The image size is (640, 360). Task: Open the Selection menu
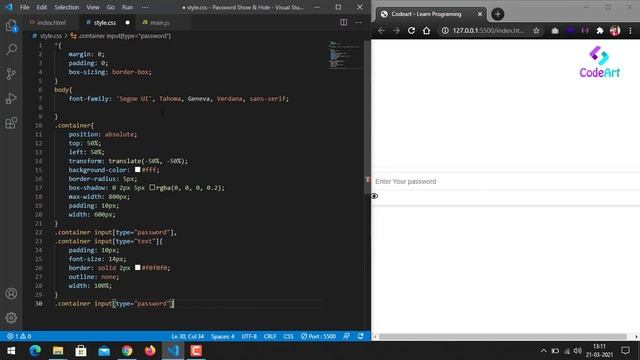coord(67,7)
